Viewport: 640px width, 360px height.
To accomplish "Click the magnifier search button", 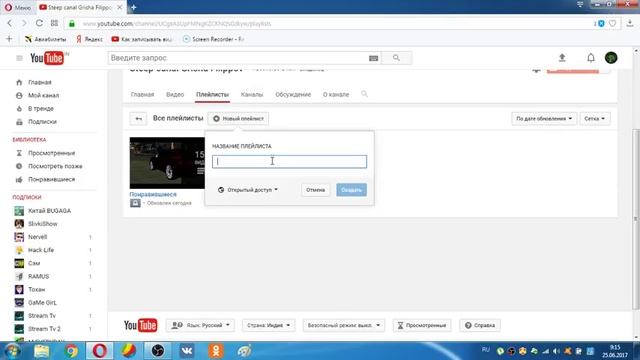I will pyautogui.click(x=396, y=58).
